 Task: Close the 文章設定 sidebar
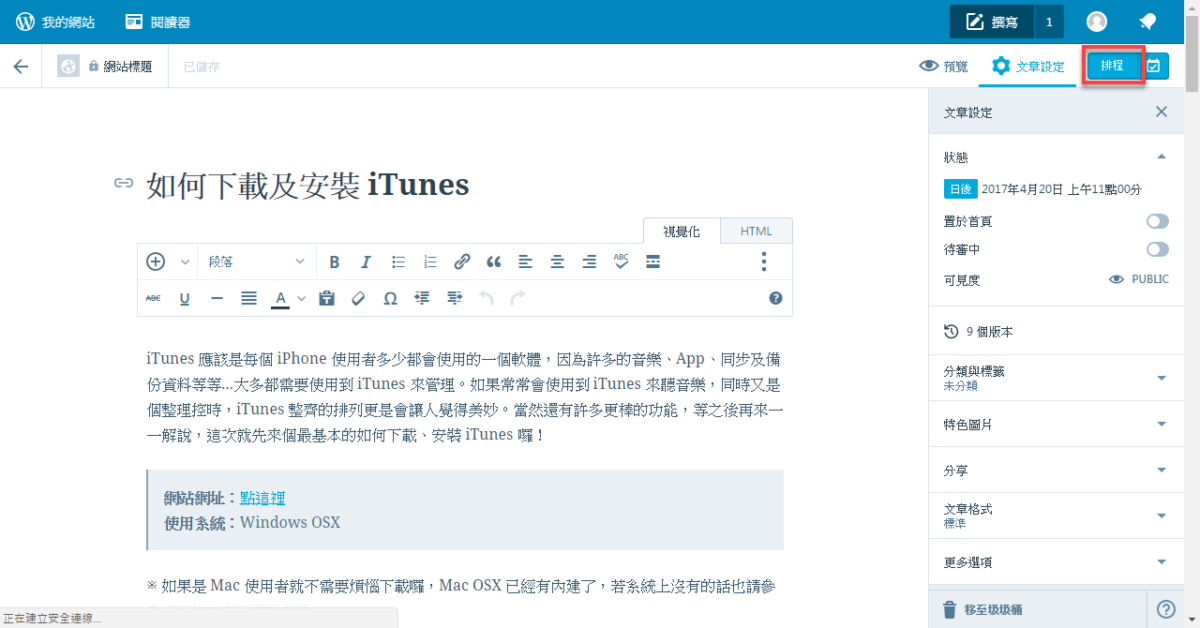click(1161, 112)
